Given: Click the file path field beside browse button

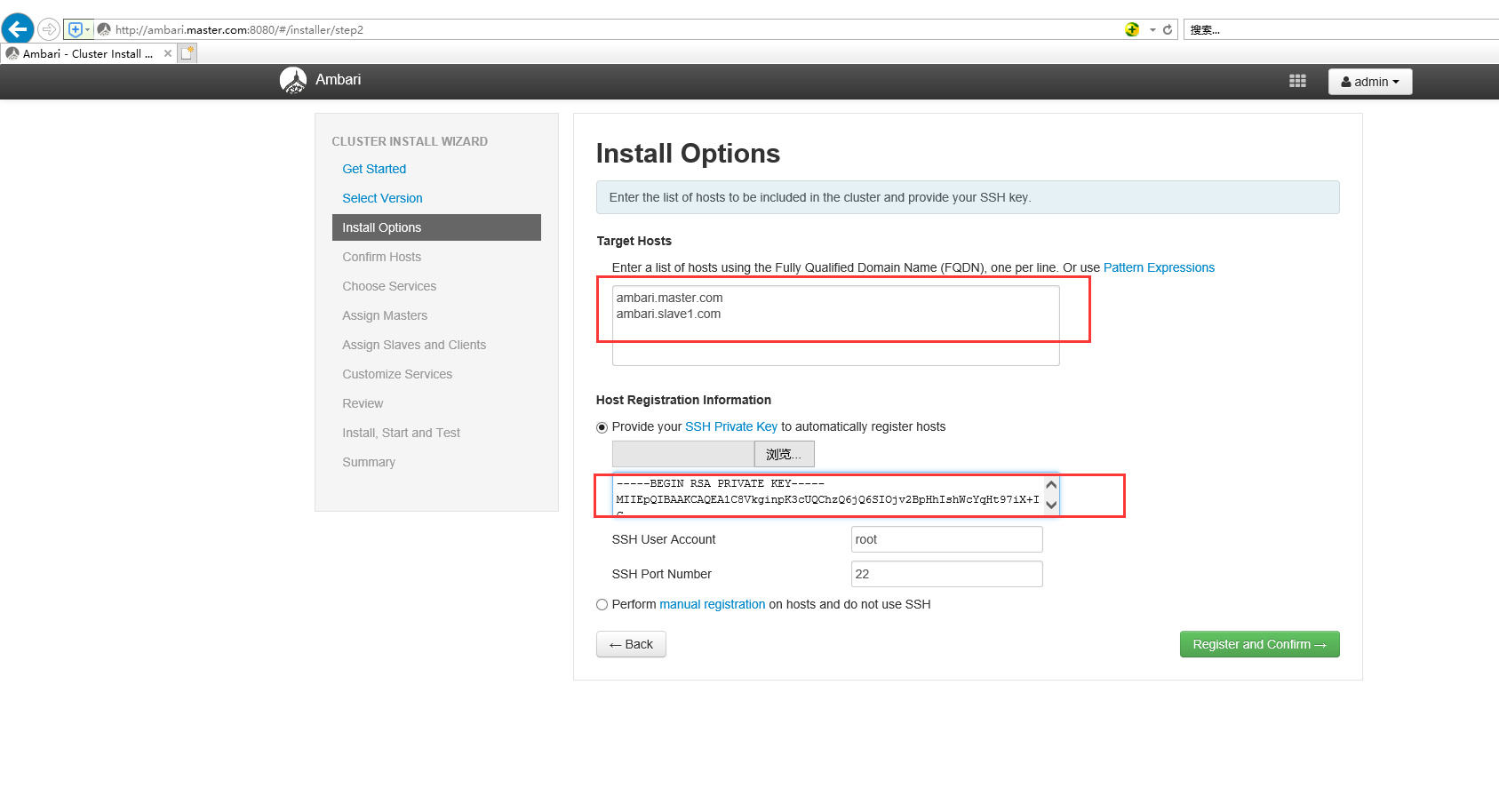Looking at the screenshot, I should [x=683, y=454].
